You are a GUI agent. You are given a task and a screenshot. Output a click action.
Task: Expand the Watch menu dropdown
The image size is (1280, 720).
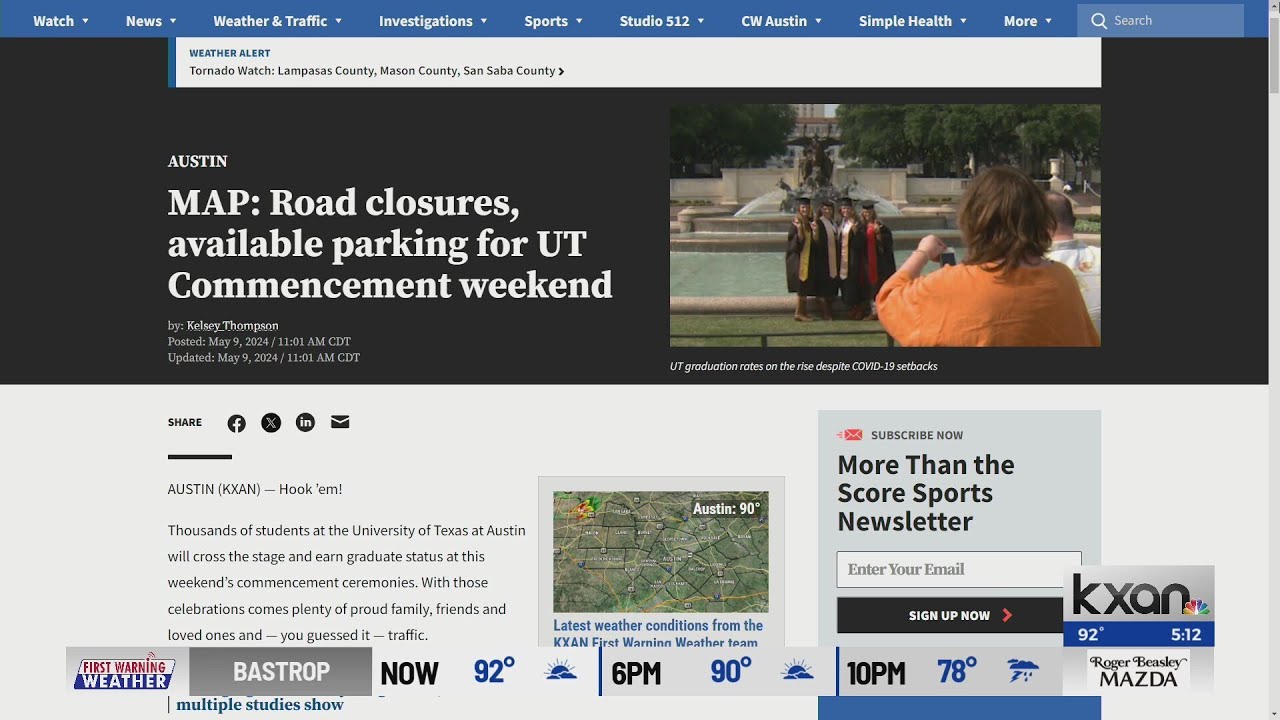pyautogui.click(x=85, y=21)
